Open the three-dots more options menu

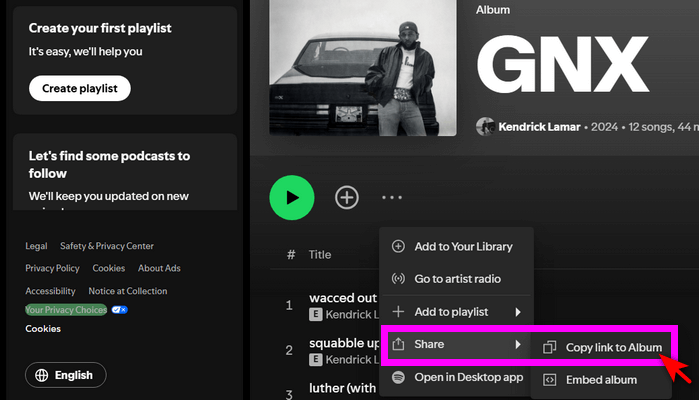[x=392, y=198]
